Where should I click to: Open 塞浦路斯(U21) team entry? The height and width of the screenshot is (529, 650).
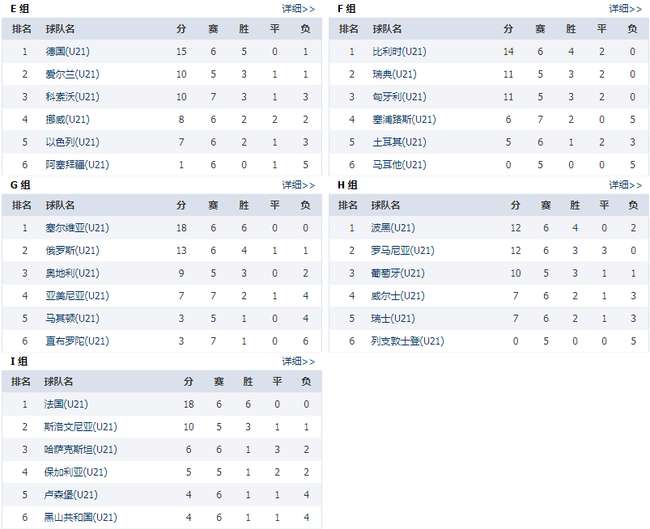404,119
